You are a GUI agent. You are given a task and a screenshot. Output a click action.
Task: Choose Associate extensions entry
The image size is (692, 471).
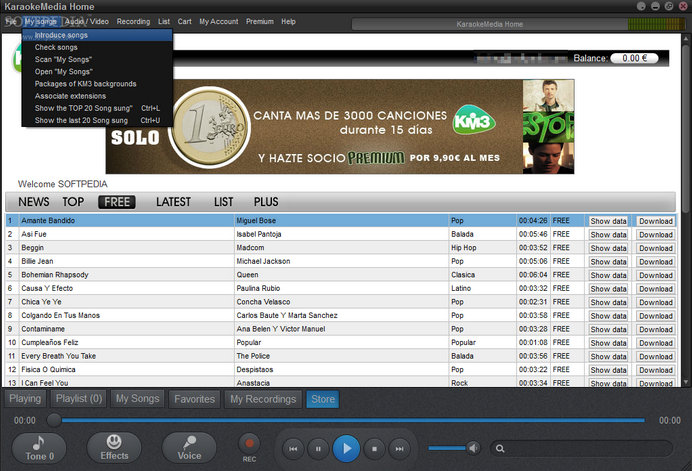(97, 96)
